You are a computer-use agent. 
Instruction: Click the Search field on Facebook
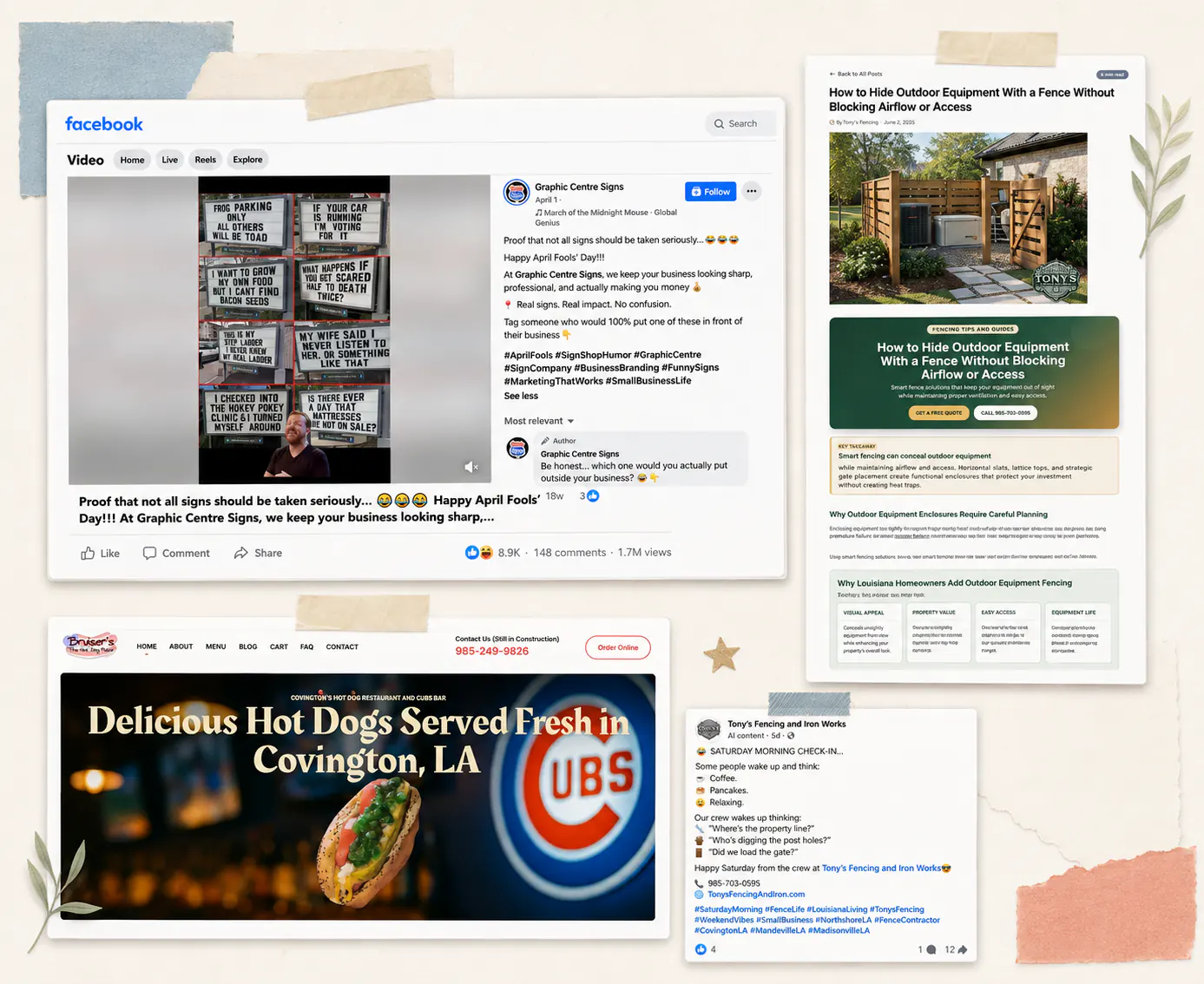740,124
